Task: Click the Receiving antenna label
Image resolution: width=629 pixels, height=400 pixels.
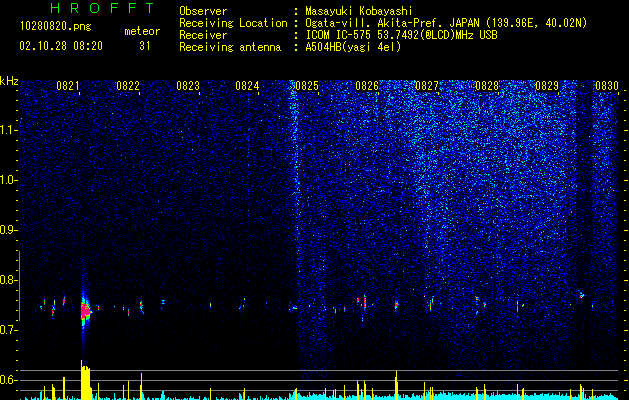Action: pyautogui.click(x=230, y=47)
